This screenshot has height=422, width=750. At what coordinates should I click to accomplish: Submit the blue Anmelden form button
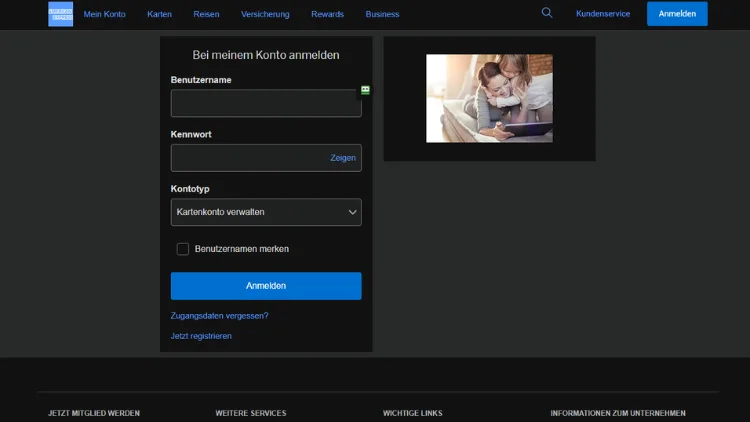pos(266,286)
